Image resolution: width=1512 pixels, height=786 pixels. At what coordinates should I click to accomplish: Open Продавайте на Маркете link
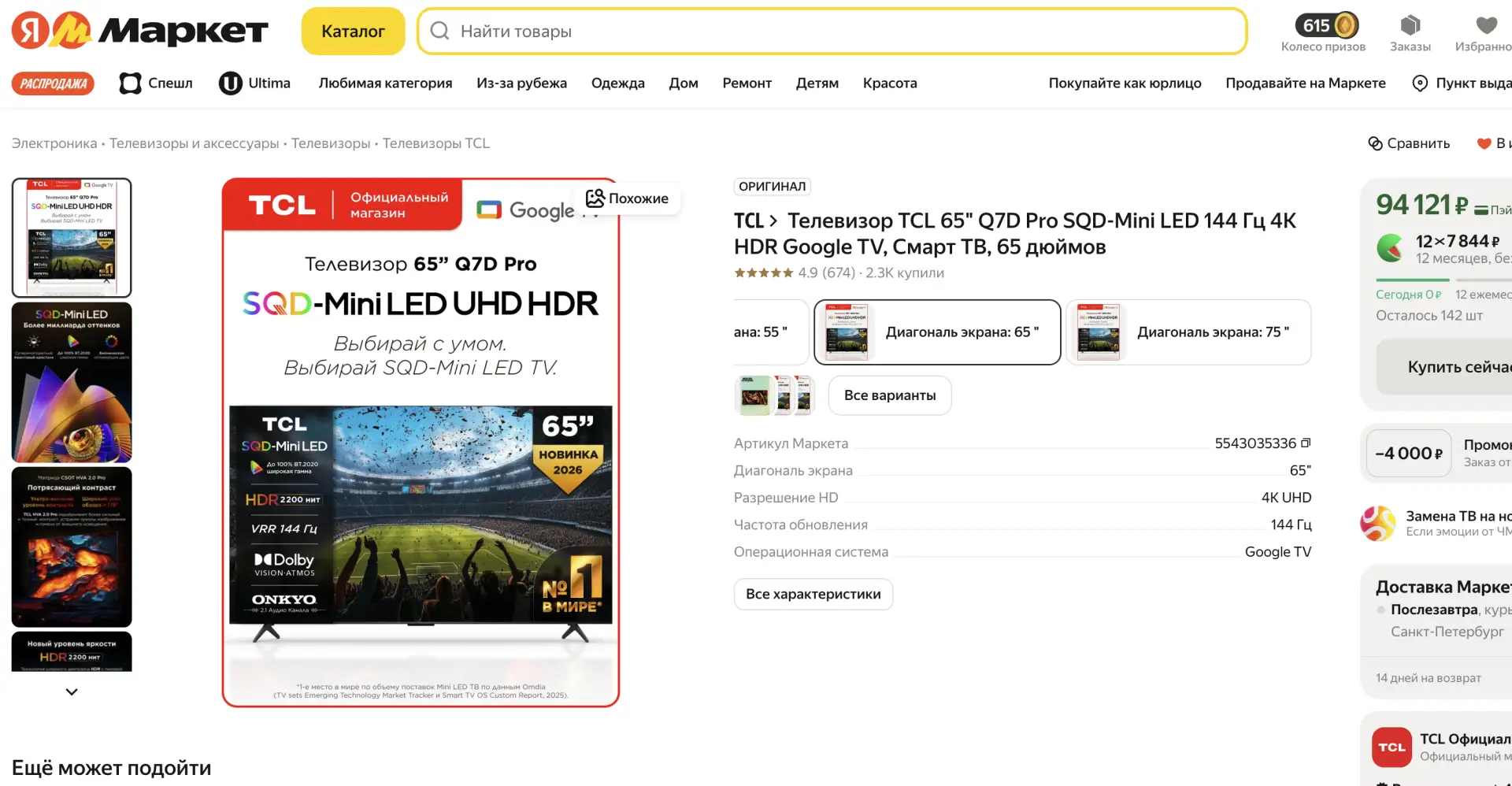click(x=1306, y=83)
